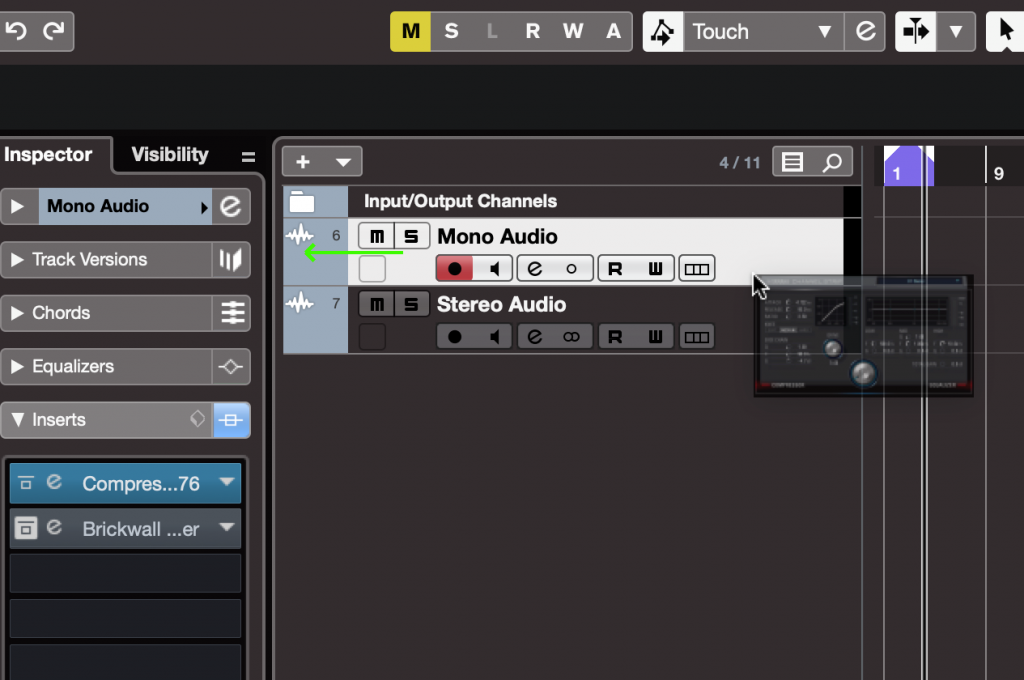This screenshot has width=1024, height=680.
Task: Toggle the global Mute button in toolbar
Action: 410,31
